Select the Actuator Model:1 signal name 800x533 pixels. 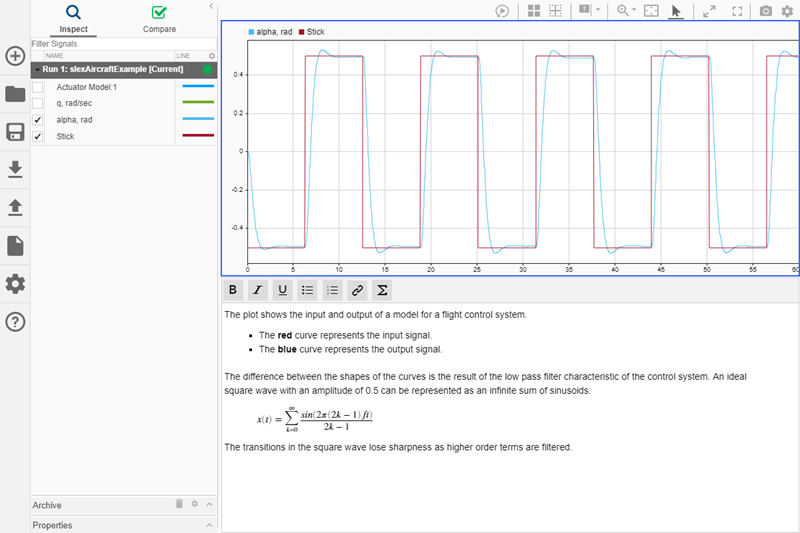87,87
